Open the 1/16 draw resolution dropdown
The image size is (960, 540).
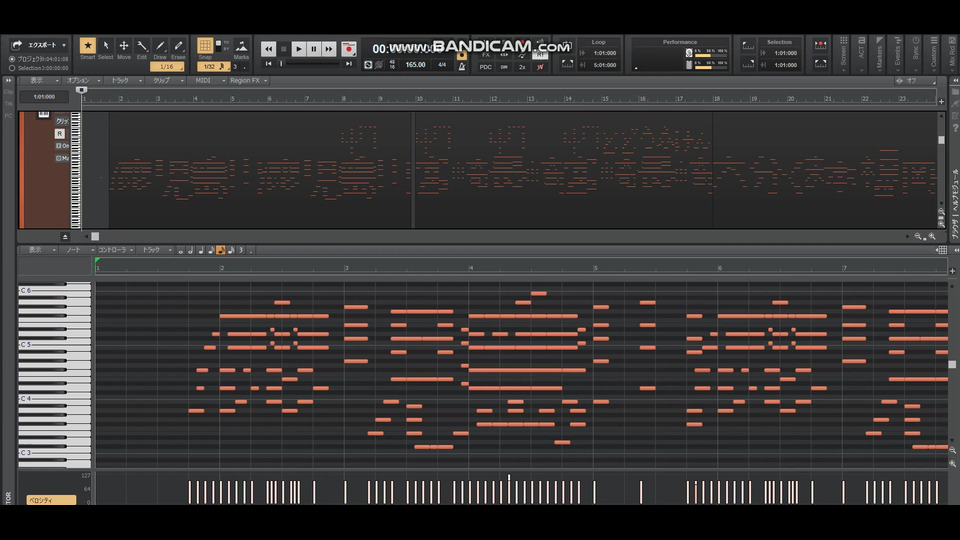167,67
